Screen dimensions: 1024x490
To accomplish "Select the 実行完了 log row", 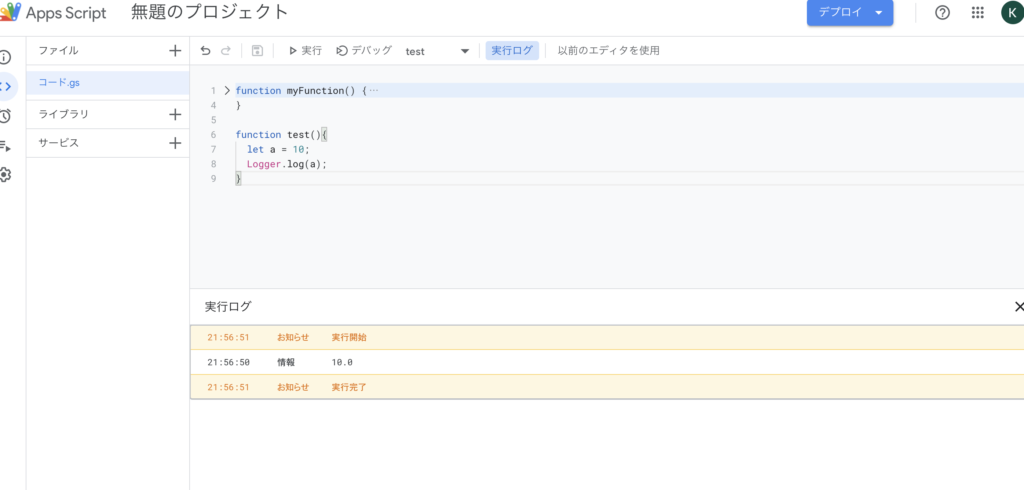I will tap(607, 387).
